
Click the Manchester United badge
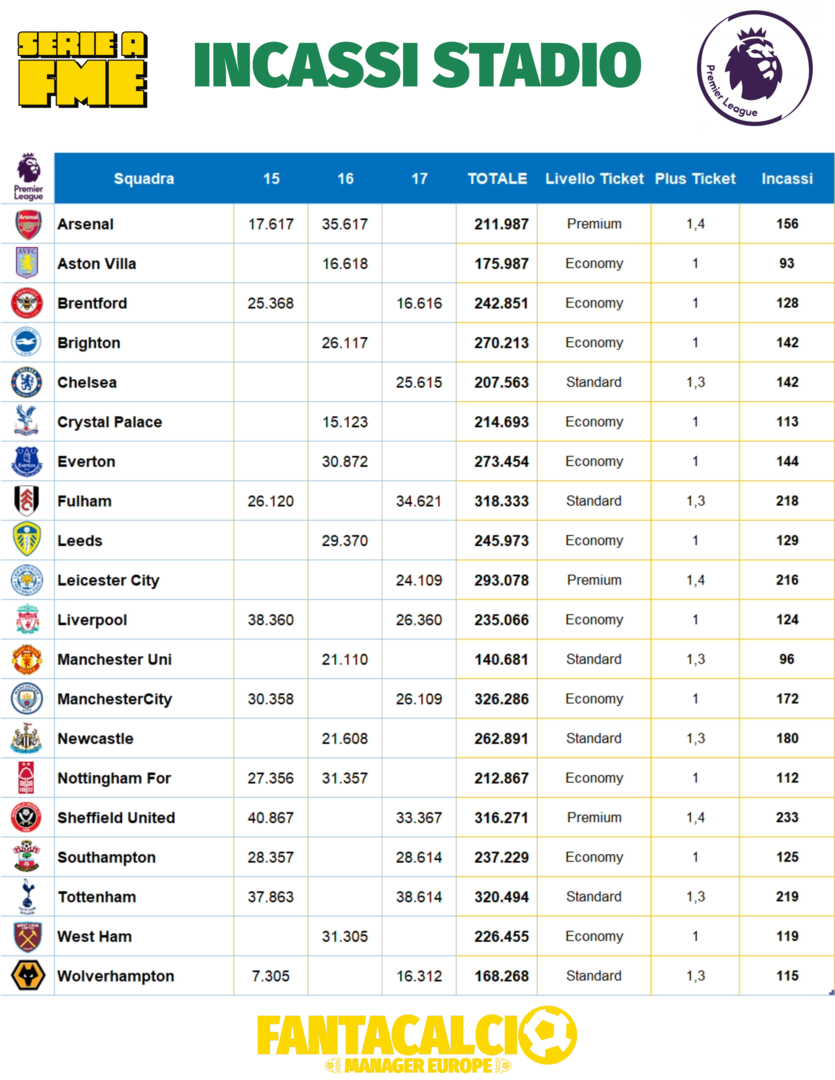(x=27, y=659)
